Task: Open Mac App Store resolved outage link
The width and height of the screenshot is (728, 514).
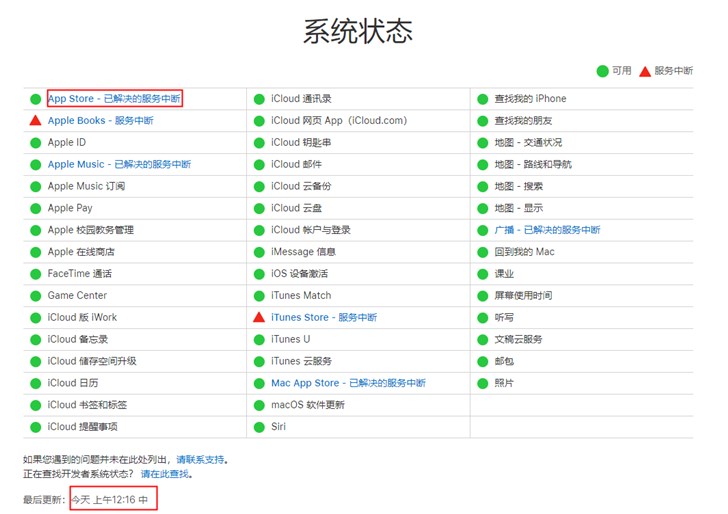Action: click(348, 383)
